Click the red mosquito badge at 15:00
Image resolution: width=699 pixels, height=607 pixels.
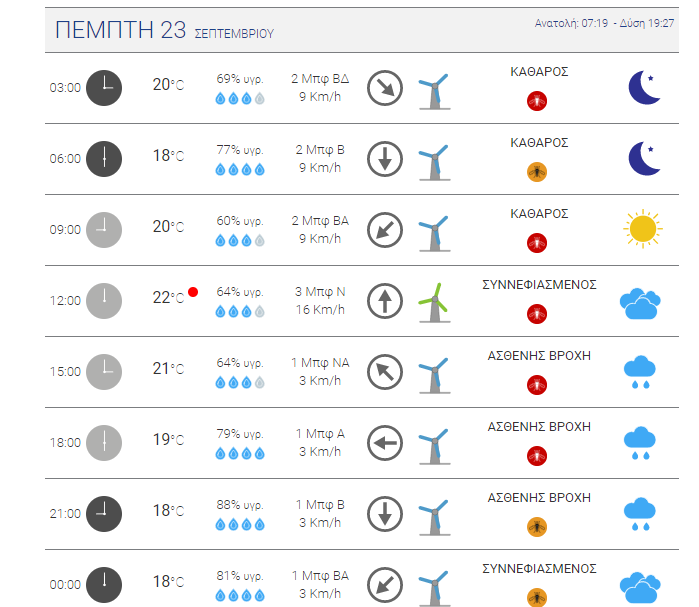[537, 385]
